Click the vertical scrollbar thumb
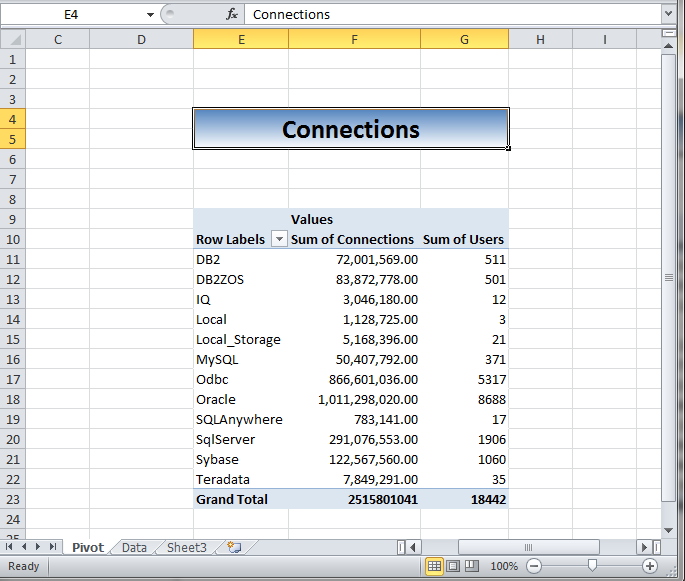685x581 pixels. [x=668, y=278]
